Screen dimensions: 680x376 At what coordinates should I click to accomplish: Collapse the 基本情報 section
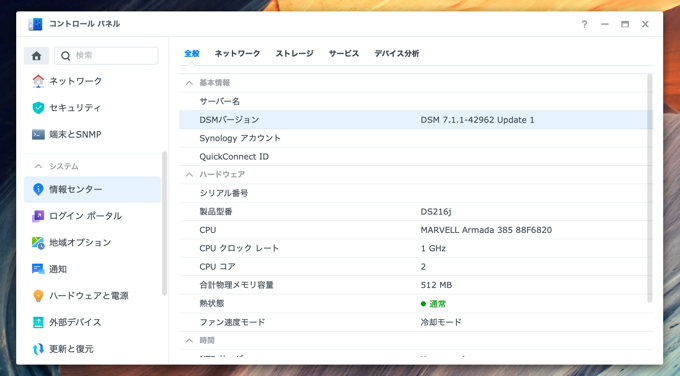[x=189, y=83]
